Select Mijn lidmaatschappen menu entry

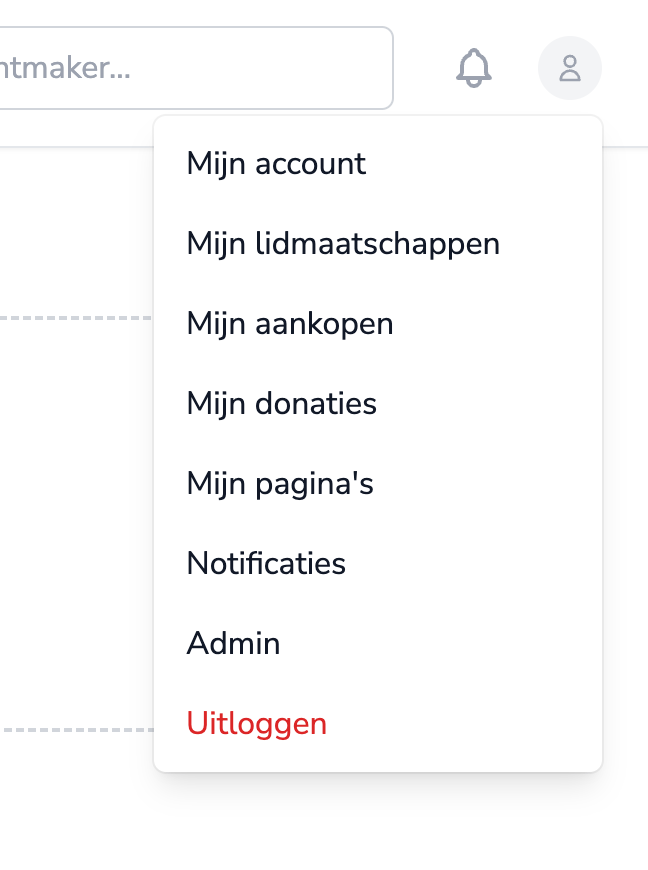point(378,244)
